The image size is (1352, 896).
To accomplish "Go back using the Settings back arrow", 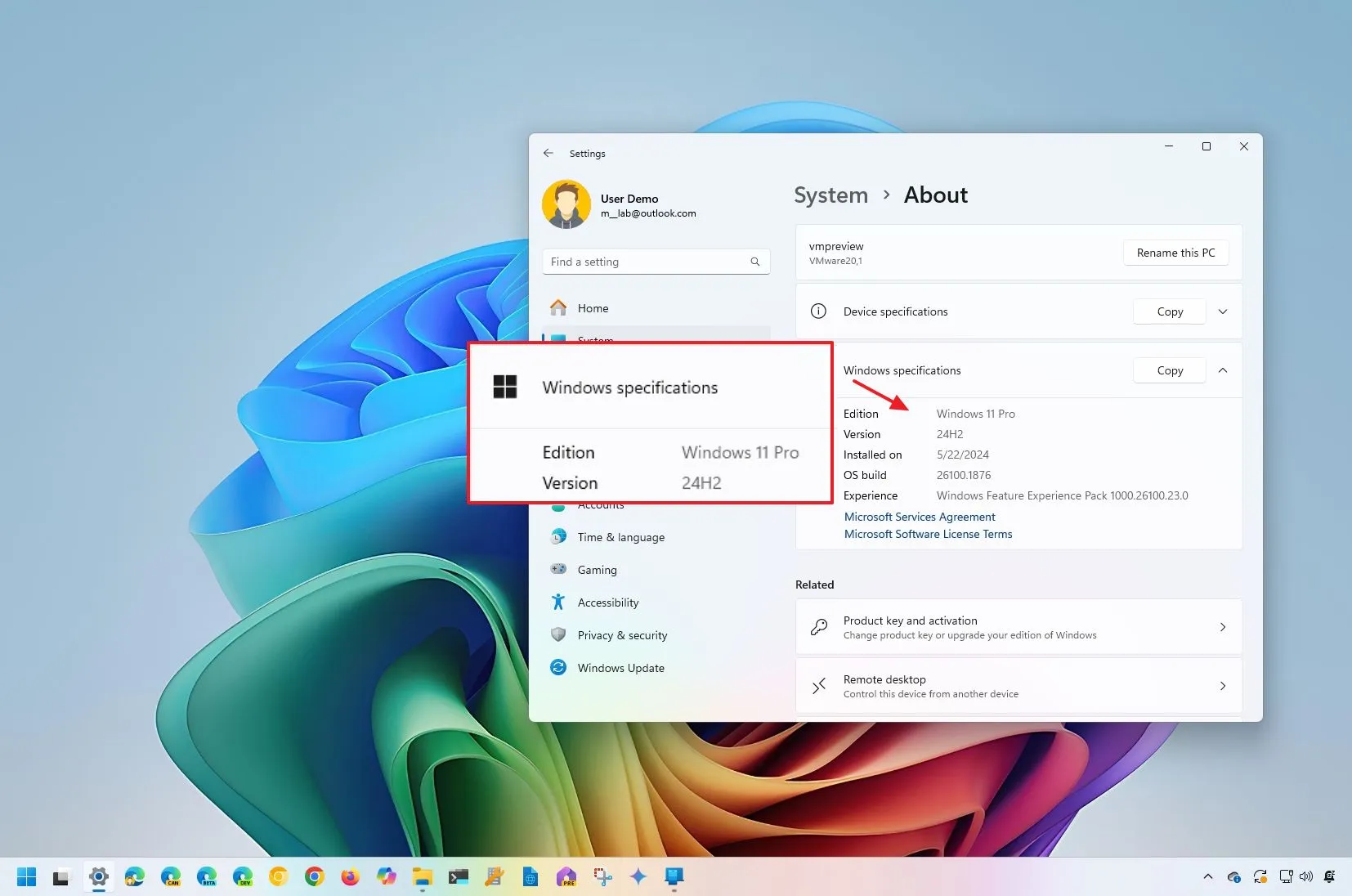I will [548, 153].
